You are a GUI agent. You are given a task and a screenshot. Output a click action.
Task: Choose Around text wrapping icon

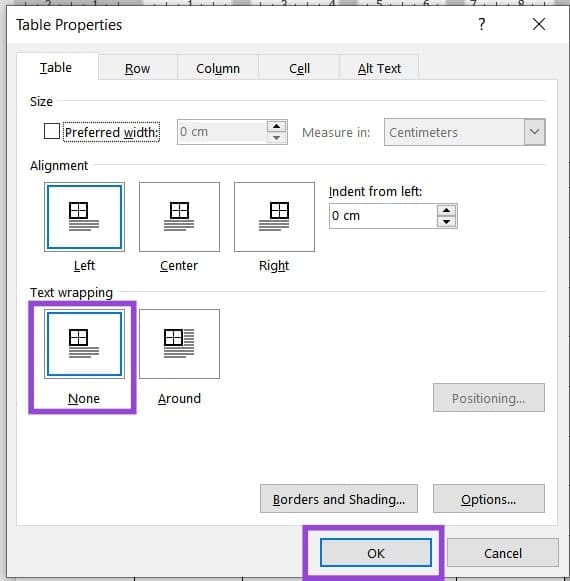click(x=179, y=344)
